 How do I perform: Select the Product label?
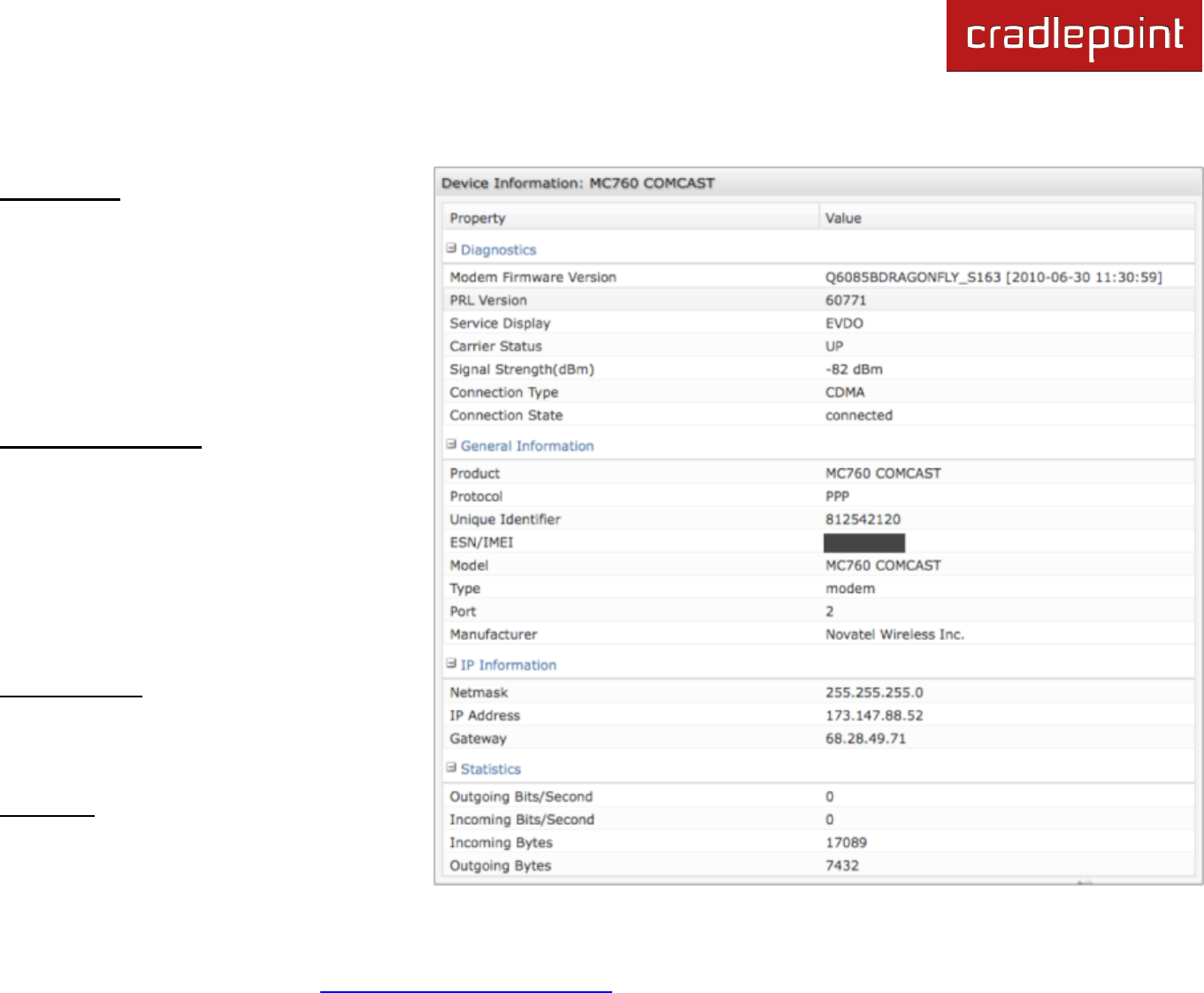pyautogui.click(x=474, y=473)
